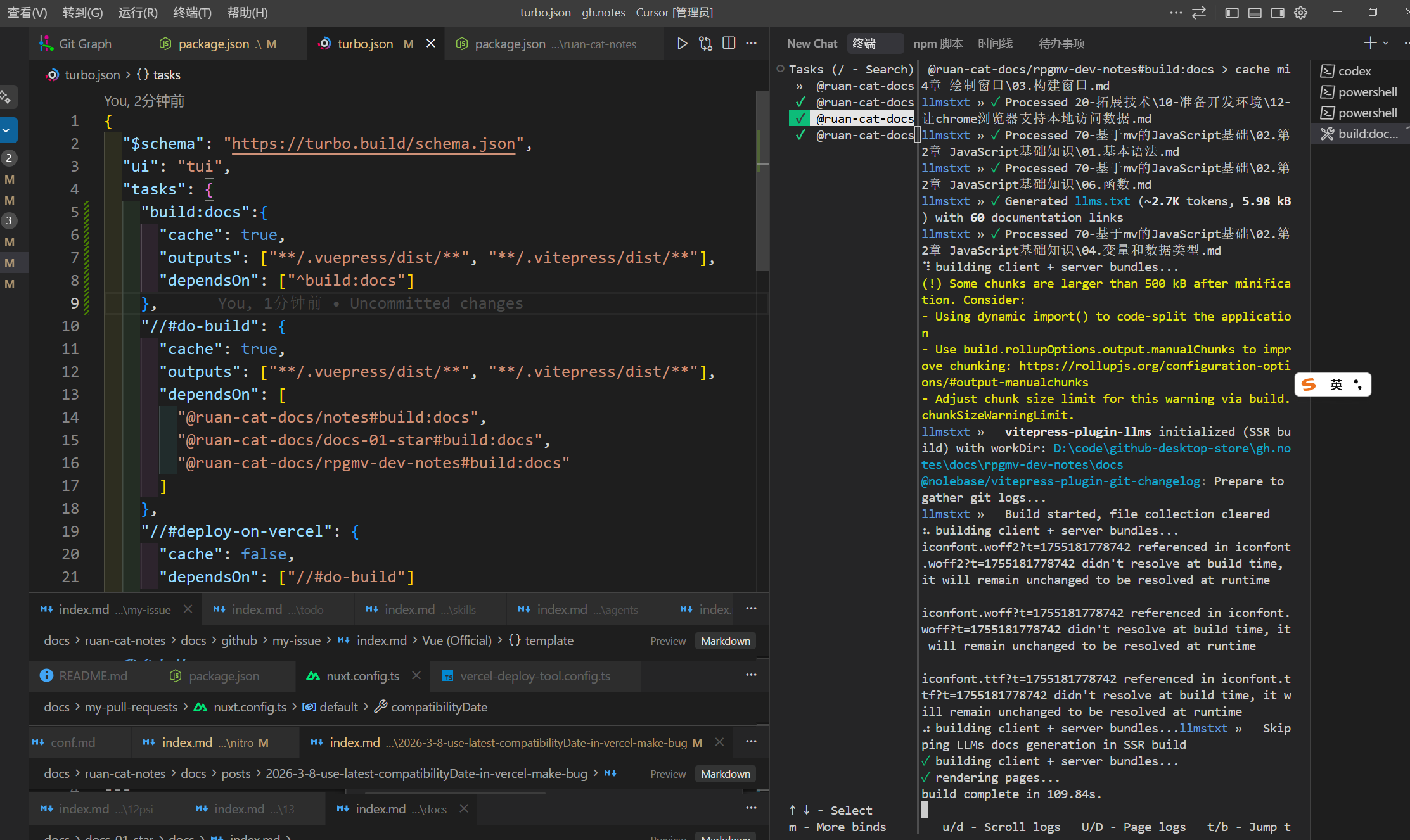1410x840 pixels.
Task: Switch to the npm 脚本 panel tab
Action: coord(937,43)
